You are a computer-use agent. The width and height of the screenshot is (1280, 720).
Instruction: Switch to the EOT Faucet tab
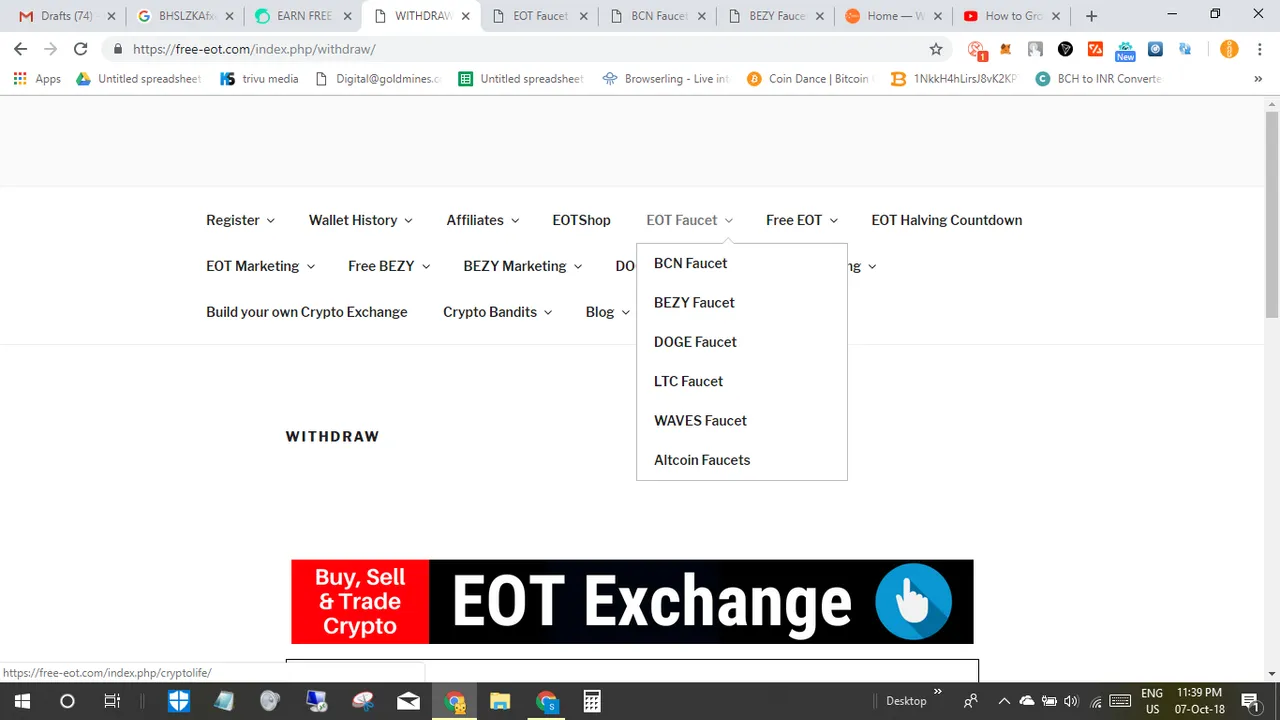(x=539, y=16)
